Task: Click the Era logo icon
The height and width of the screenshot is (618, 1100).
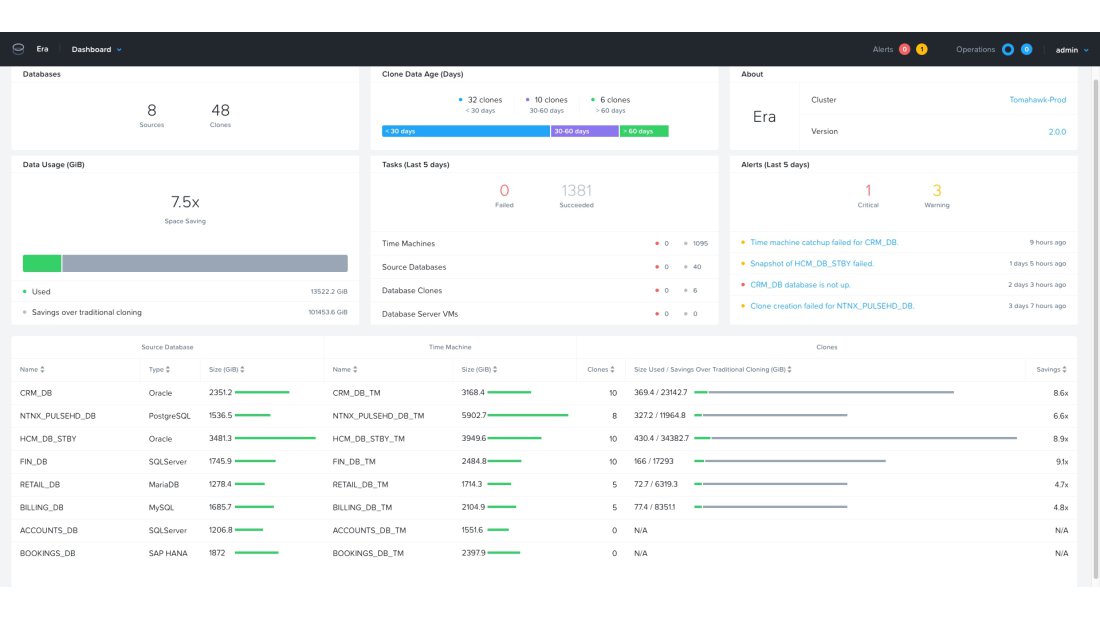Action: tap(17, 49)
